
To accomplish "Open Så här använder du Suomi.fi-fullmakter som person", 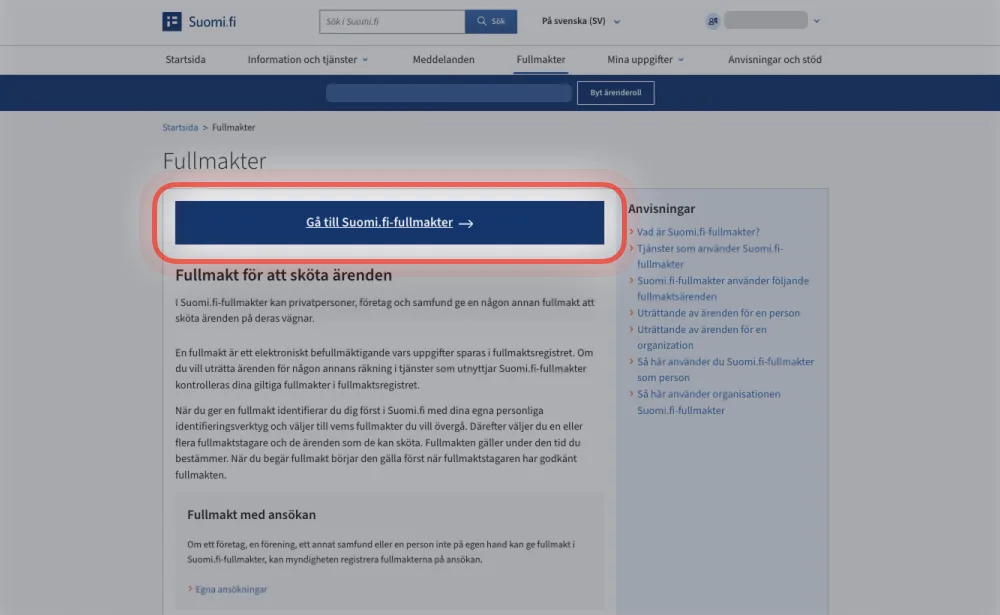I will (725, 369).
